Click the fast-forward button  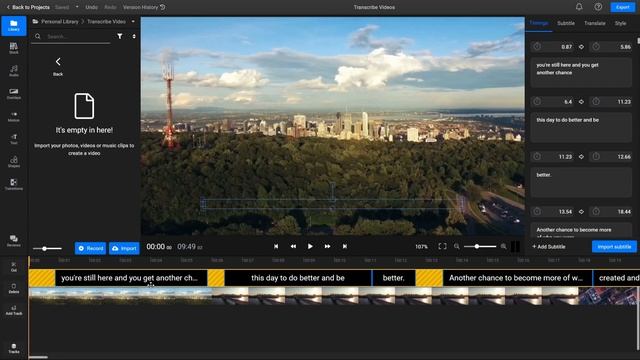[327, 246]
